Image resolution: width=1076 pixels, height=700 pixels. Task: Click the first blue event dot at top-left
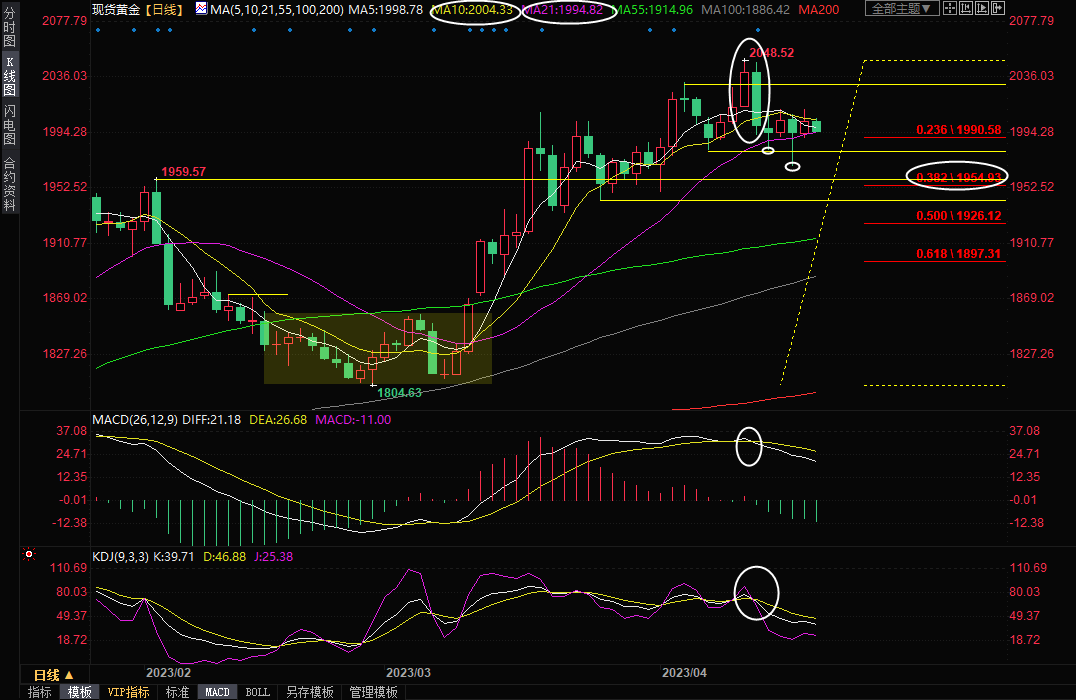point(97,29)
